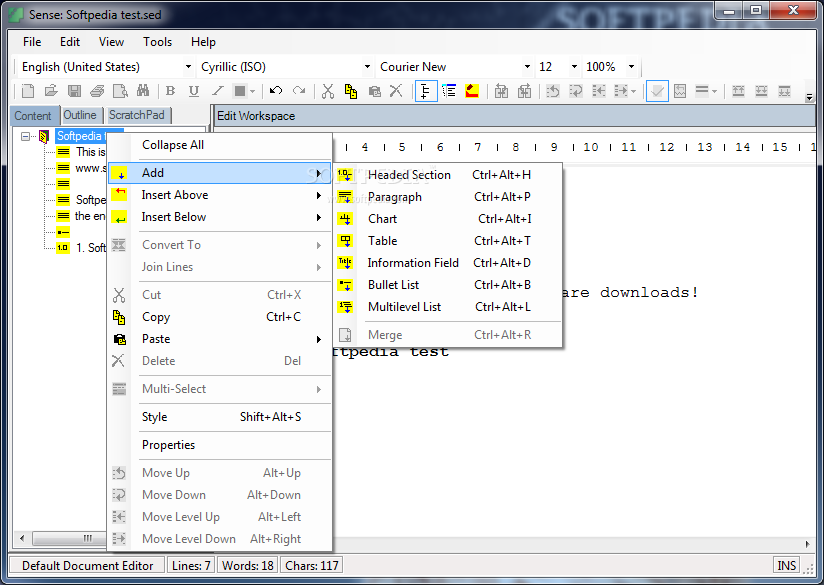Click the Paste toolbar icon

pos(374,91)
